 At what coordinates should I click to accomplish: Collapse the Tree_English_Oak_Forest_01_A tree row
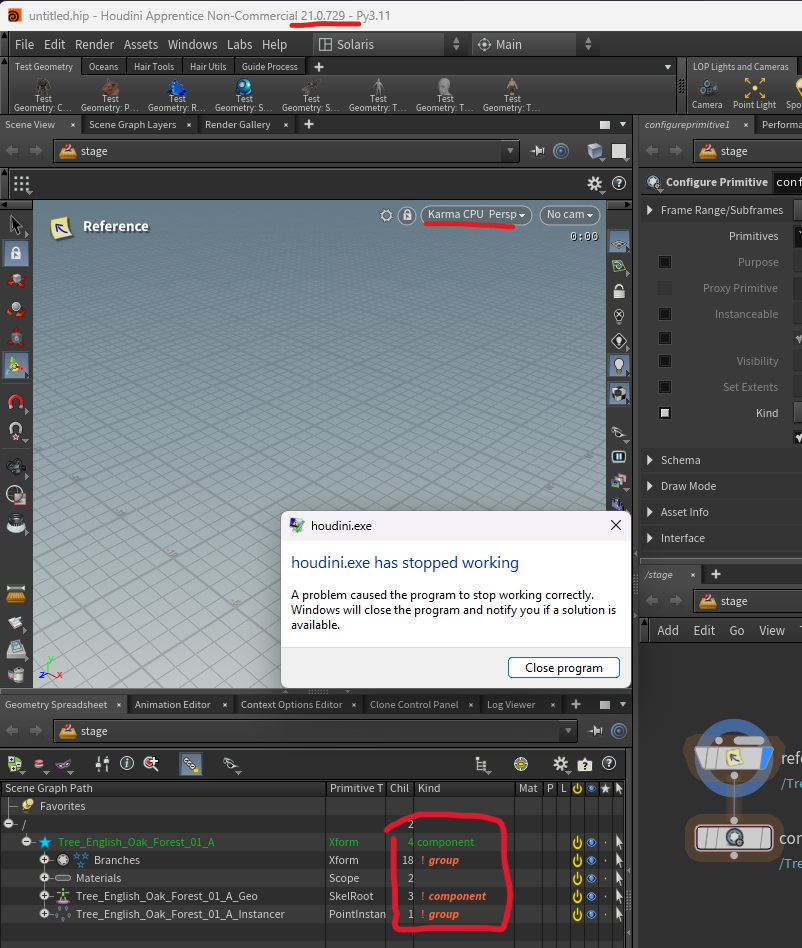(x=27, y=842)
